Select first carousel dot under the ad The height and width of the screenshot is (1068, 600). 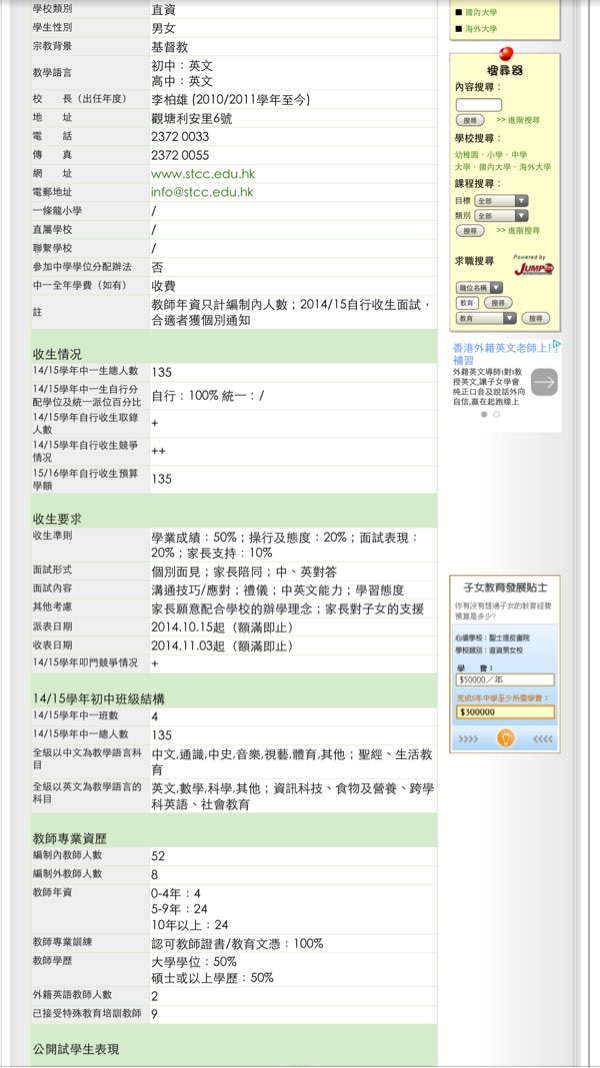(486, 414)
